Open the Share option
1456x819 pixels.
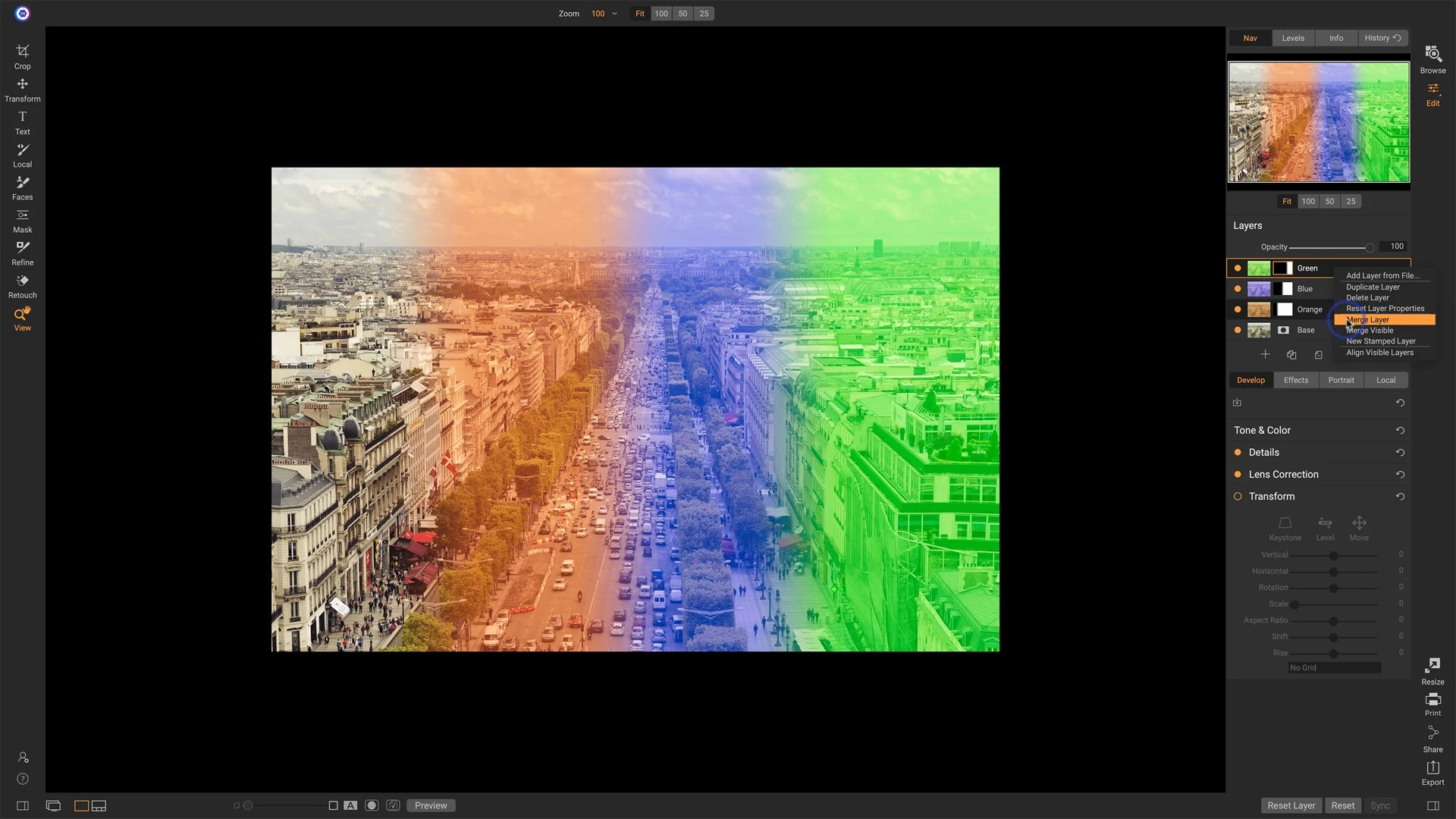click(1432, 739)
